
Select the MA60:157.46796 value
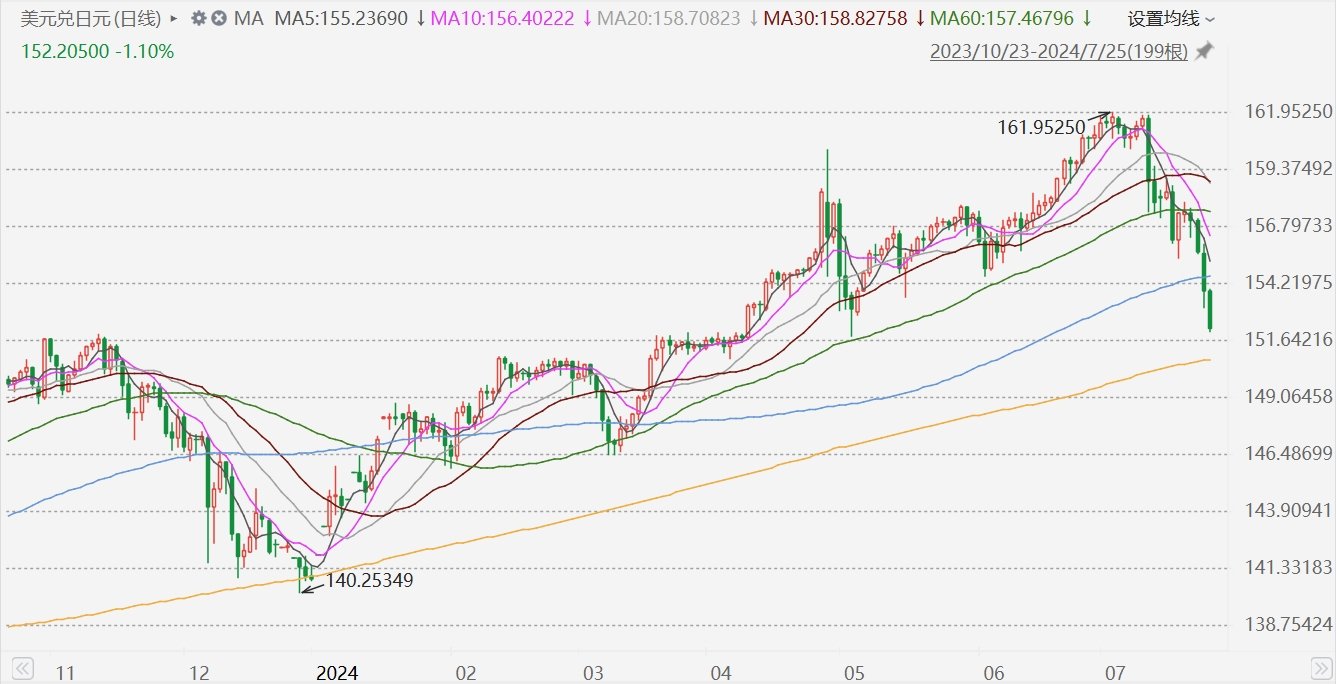pos(1003,18)
